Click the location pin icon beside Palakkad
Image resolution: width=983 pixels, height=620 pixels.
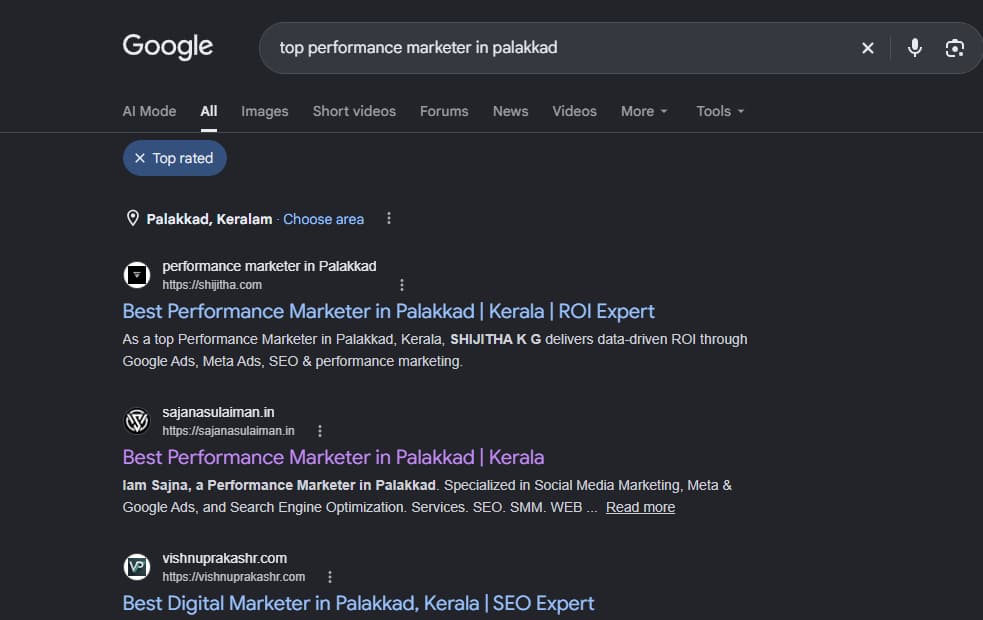coord(133,218)
